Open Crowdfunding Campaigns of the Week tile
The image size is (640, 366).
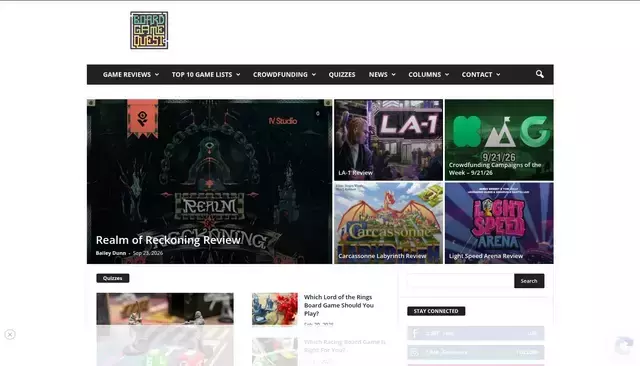(x=499, y=140)
